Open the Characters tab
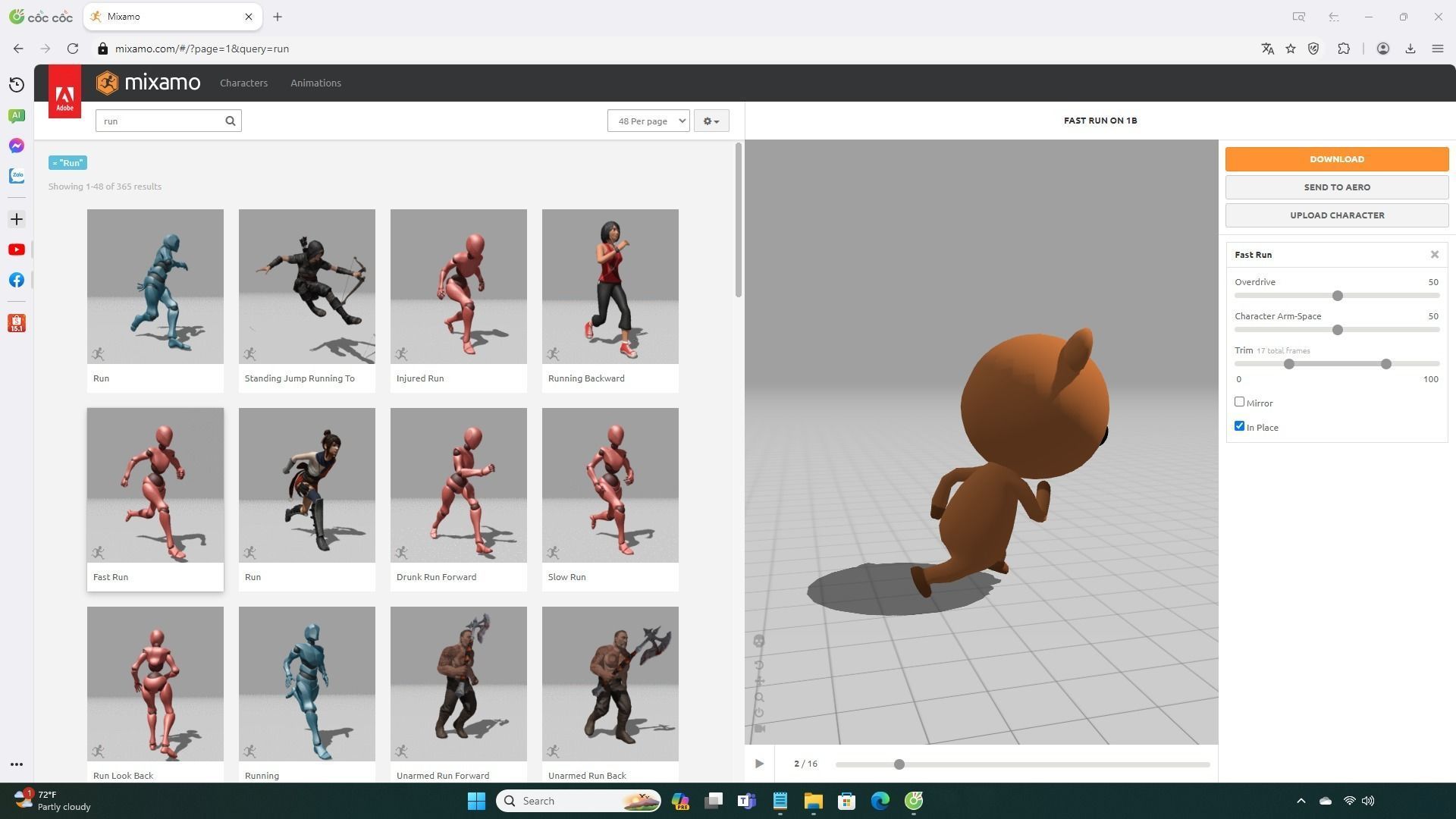Image resolution: width=1456 pixels, height=819 pixels. coord(243,83)
